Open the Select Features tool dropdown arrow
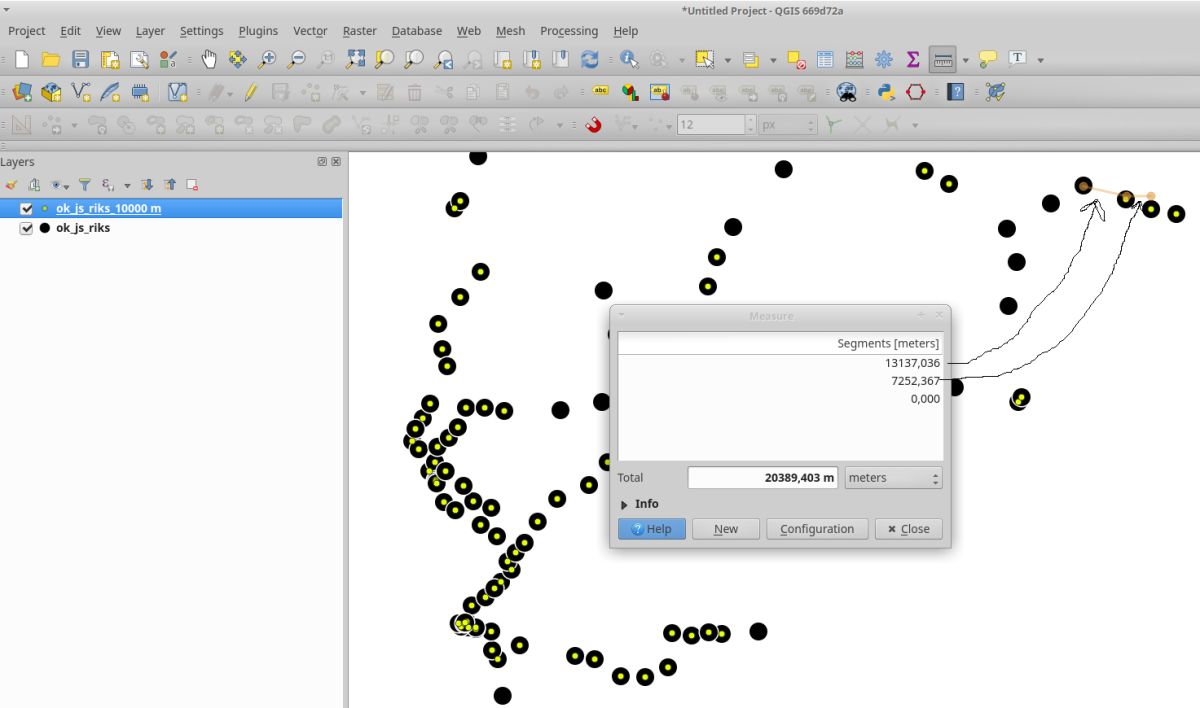Screen dimensions: 1200x708 (727, 61)
